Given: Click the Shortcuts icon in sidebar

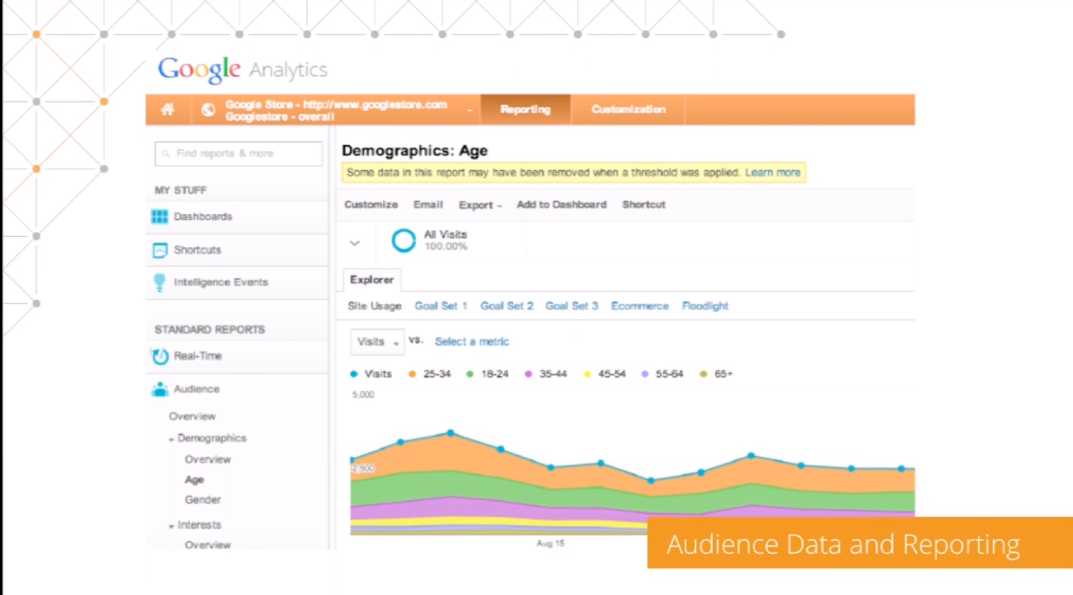Looking at the screenshot, I should click(x=160, y=250).
